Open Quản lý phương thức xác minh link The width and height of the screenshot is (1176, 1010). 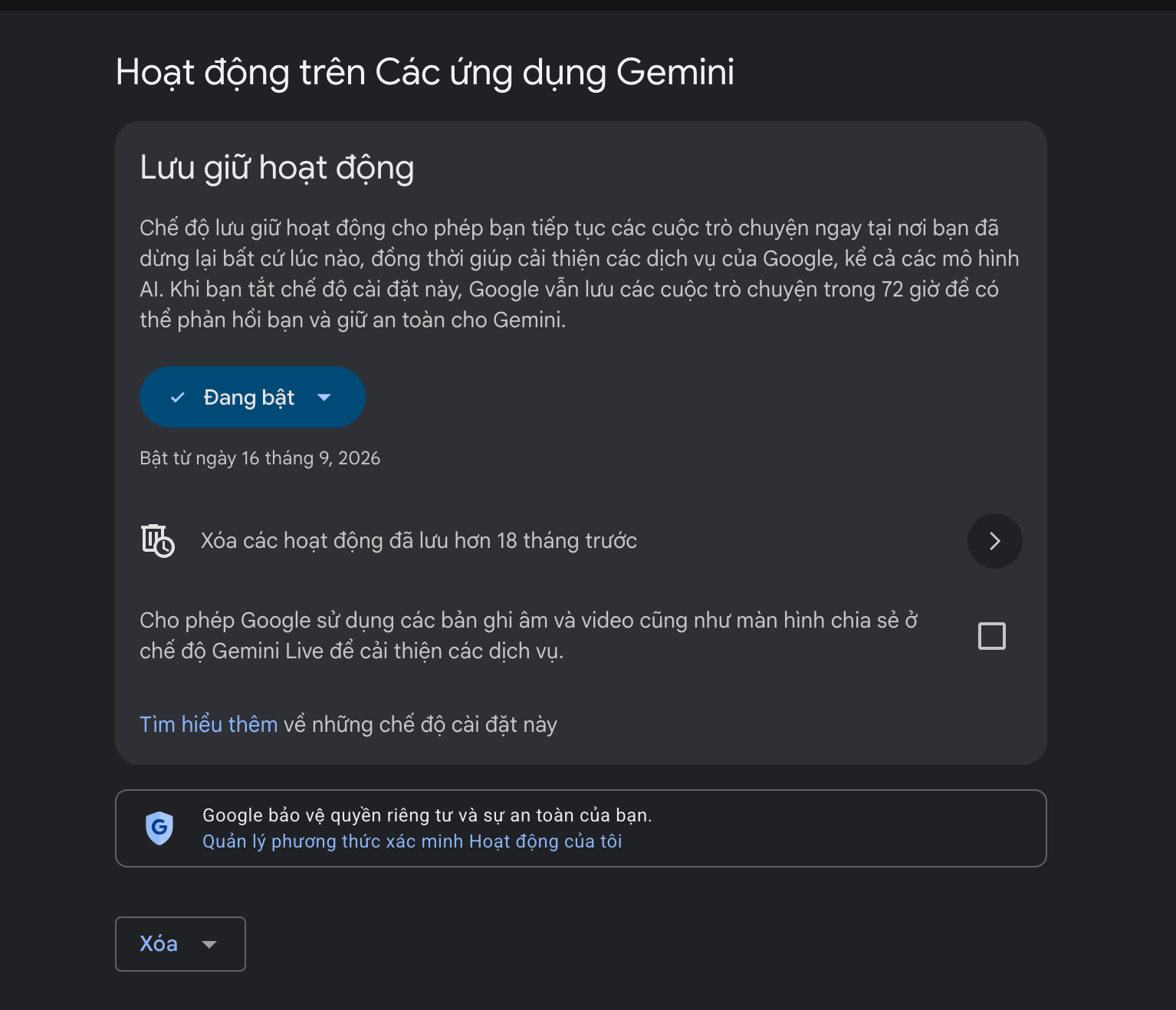[412, 841]
